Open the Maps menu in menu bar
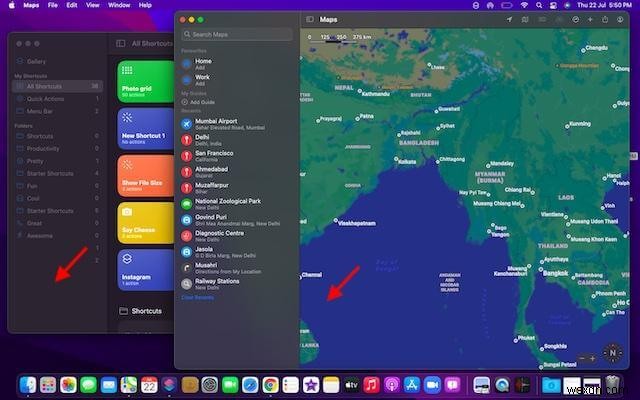The width and height of the screenshot is (640, 400). tap(31, 5)
